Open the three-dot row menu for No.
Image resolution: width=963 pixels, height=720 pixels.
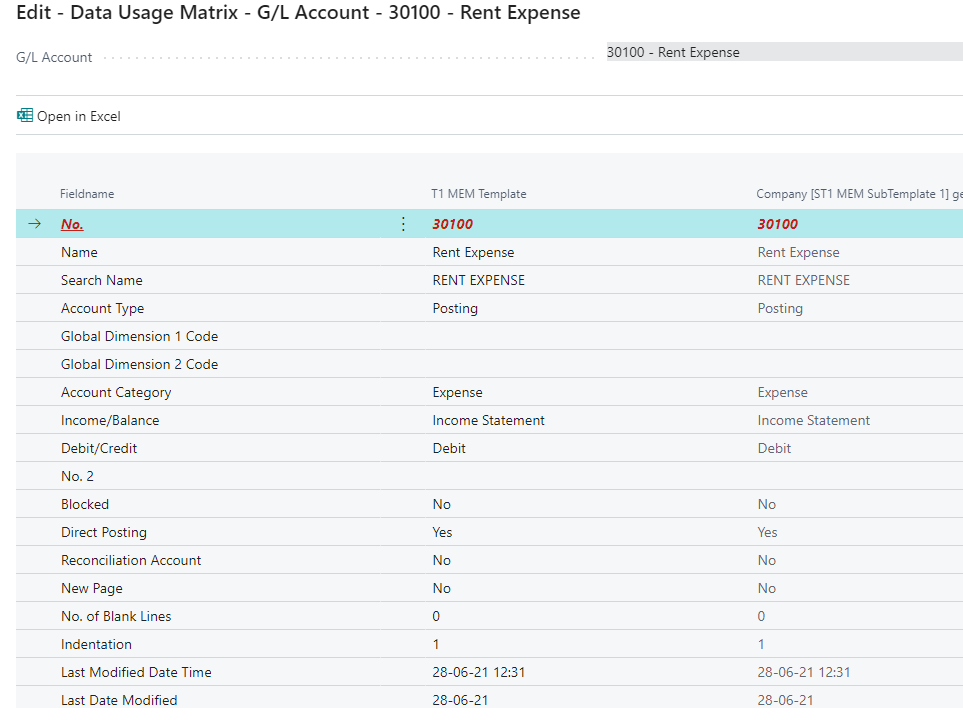click(404, 224)
